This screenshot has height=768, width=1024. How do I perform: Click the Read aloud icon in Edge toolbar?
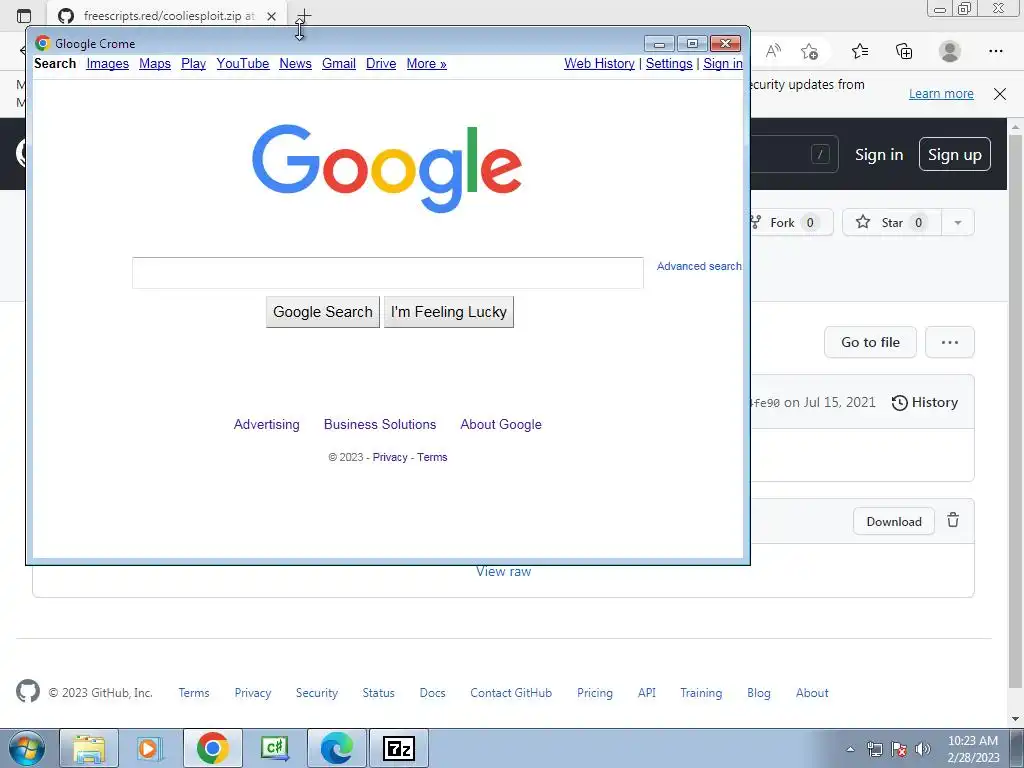tap(773, 51)
